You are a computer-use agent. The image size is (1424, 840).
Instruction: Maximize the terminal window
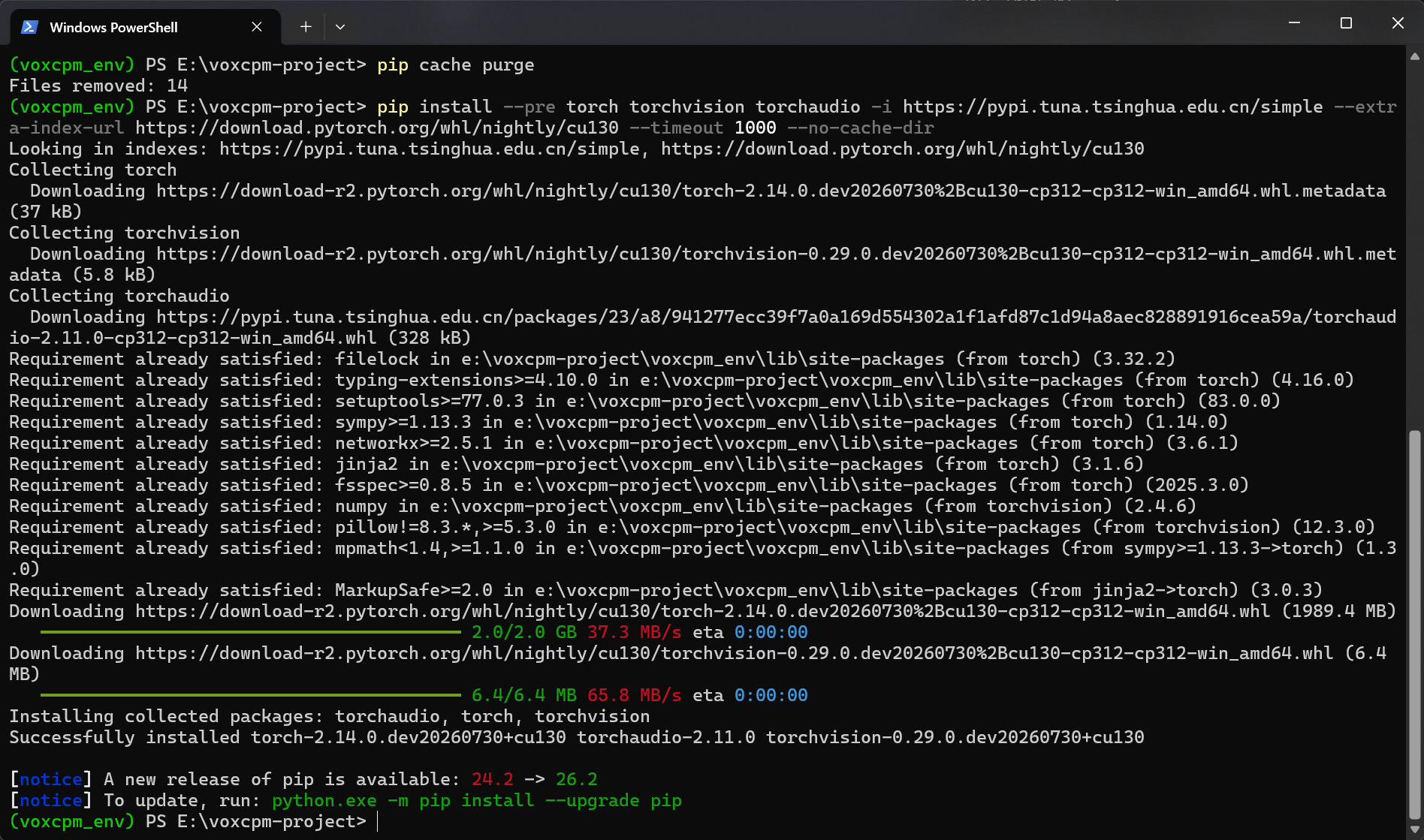click(1346, 23)
